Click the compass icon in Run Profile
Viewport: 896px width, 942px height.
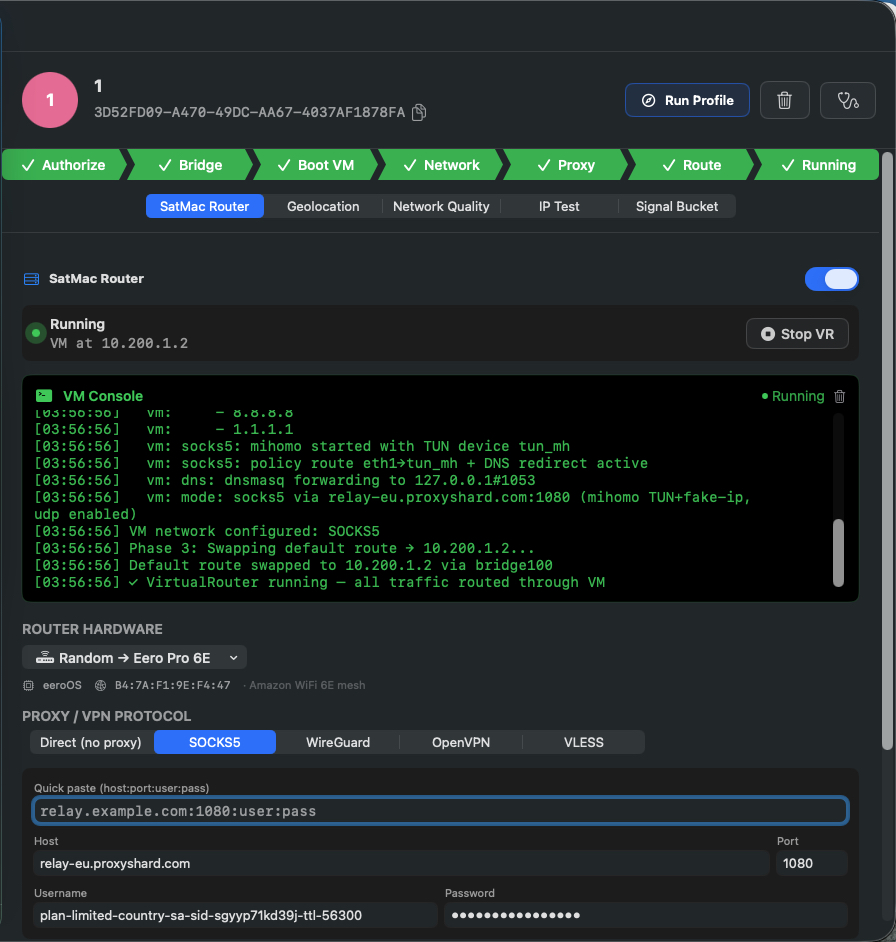coord(648,100)
